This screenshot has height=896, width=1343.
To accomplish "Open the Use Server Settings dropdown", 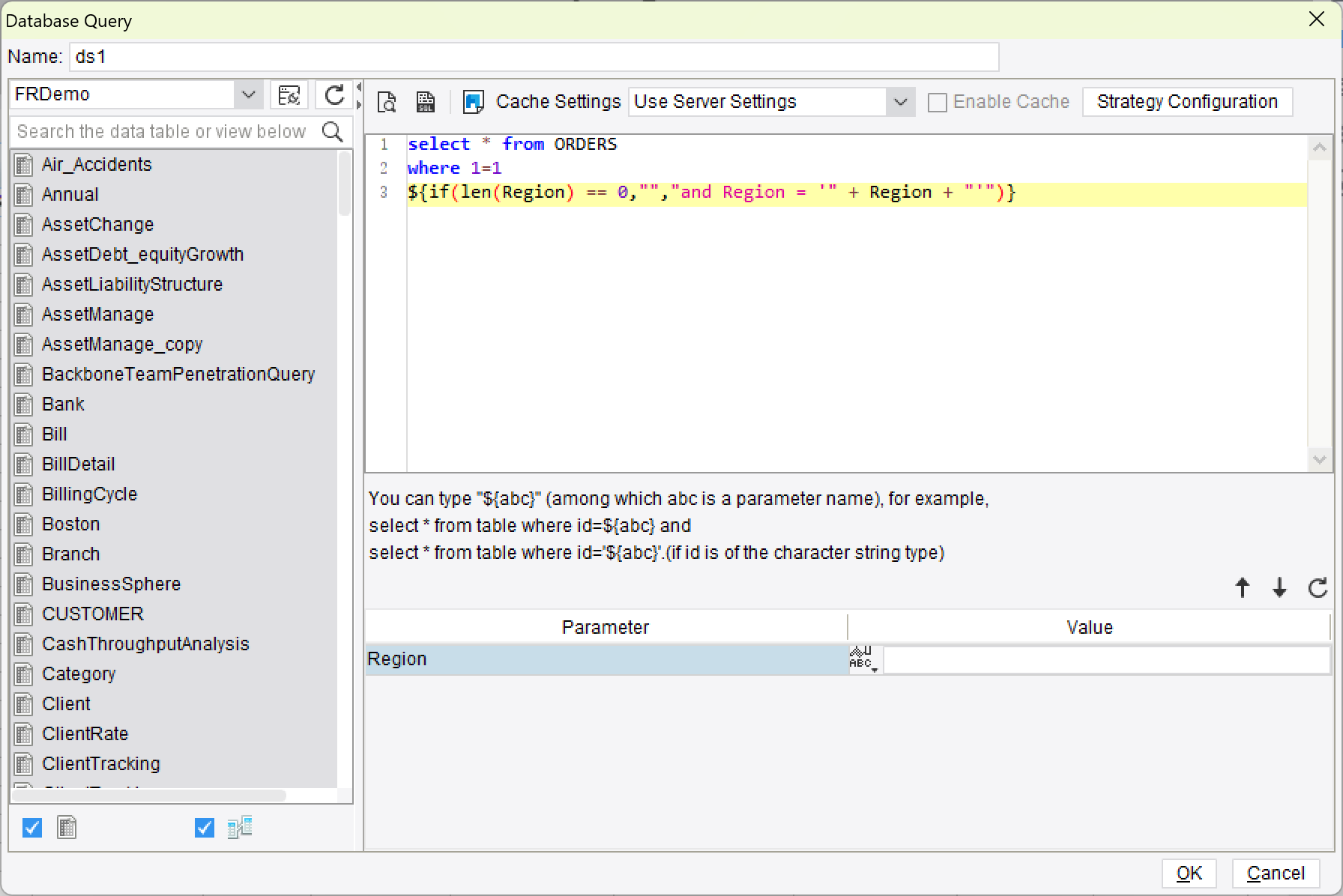I will pos(901,101).
